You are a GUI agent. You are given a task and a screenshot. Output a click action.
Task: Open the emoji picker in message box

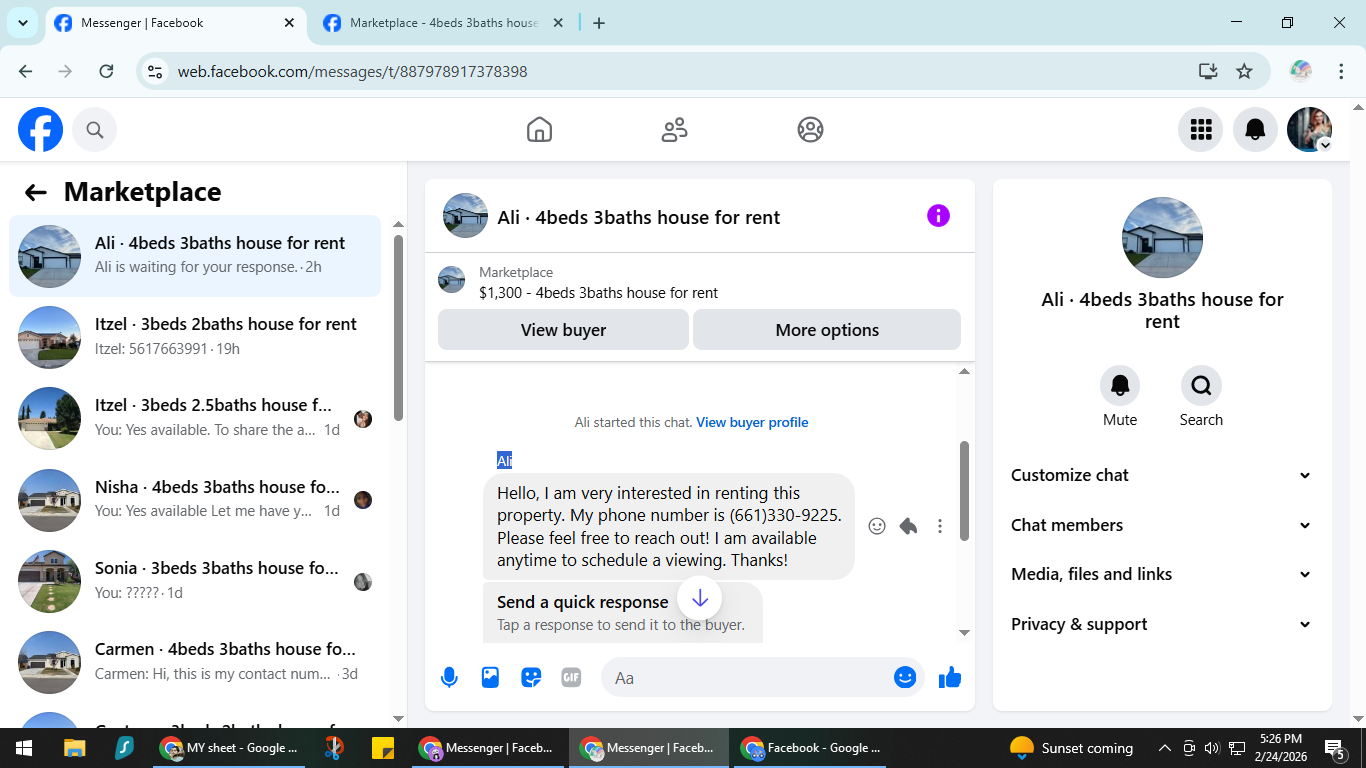pyautogui.click(x=905, y=678)
